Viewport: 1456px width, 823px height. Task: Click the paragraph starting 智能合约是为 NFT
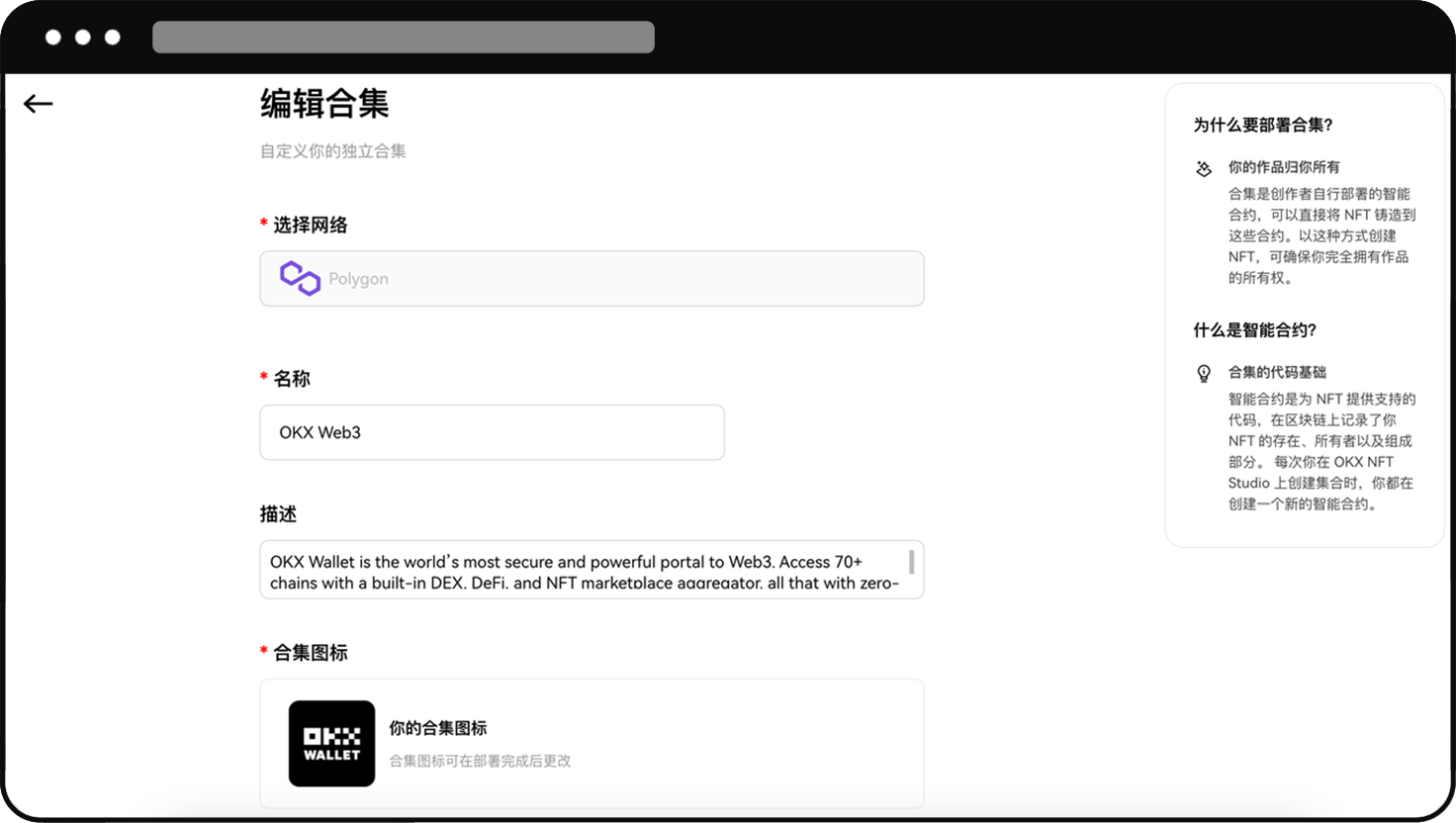[1322, 451]
